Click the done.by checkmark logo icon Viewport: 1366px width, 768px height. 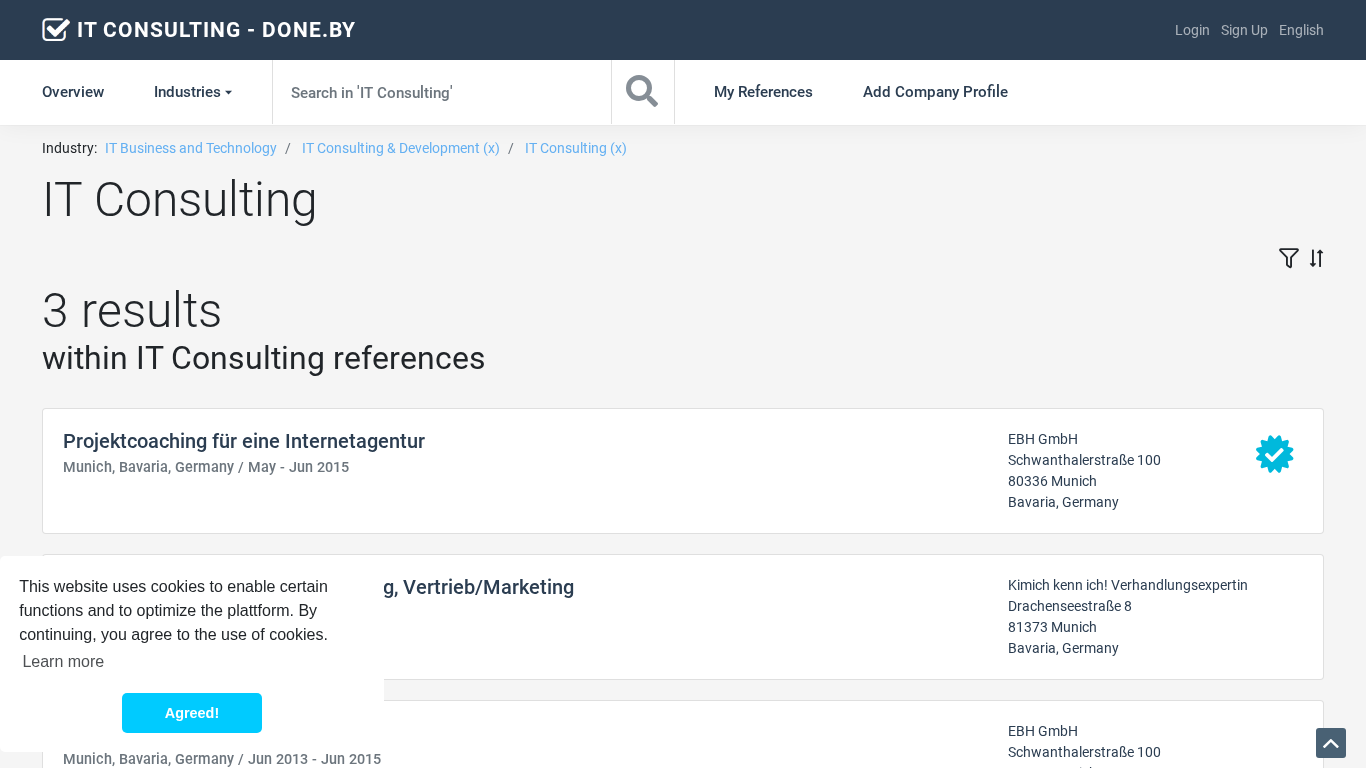point(55,30)
